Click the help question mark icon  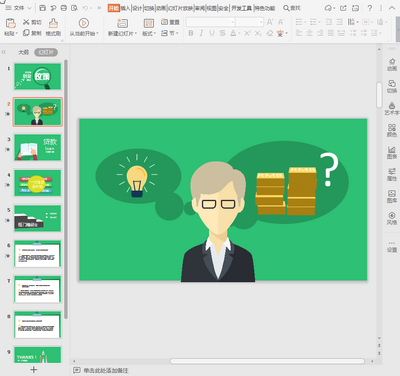coord(369,8)
